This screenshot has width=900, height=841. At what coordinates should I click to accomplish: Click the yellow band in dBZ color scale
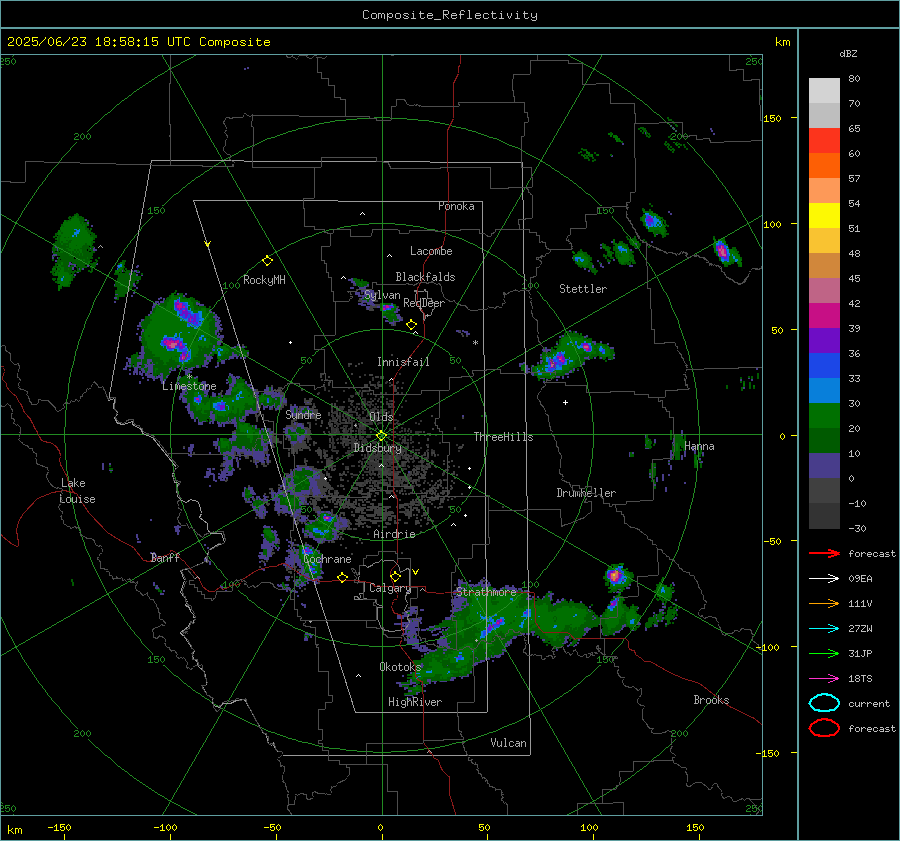[824, 216]
